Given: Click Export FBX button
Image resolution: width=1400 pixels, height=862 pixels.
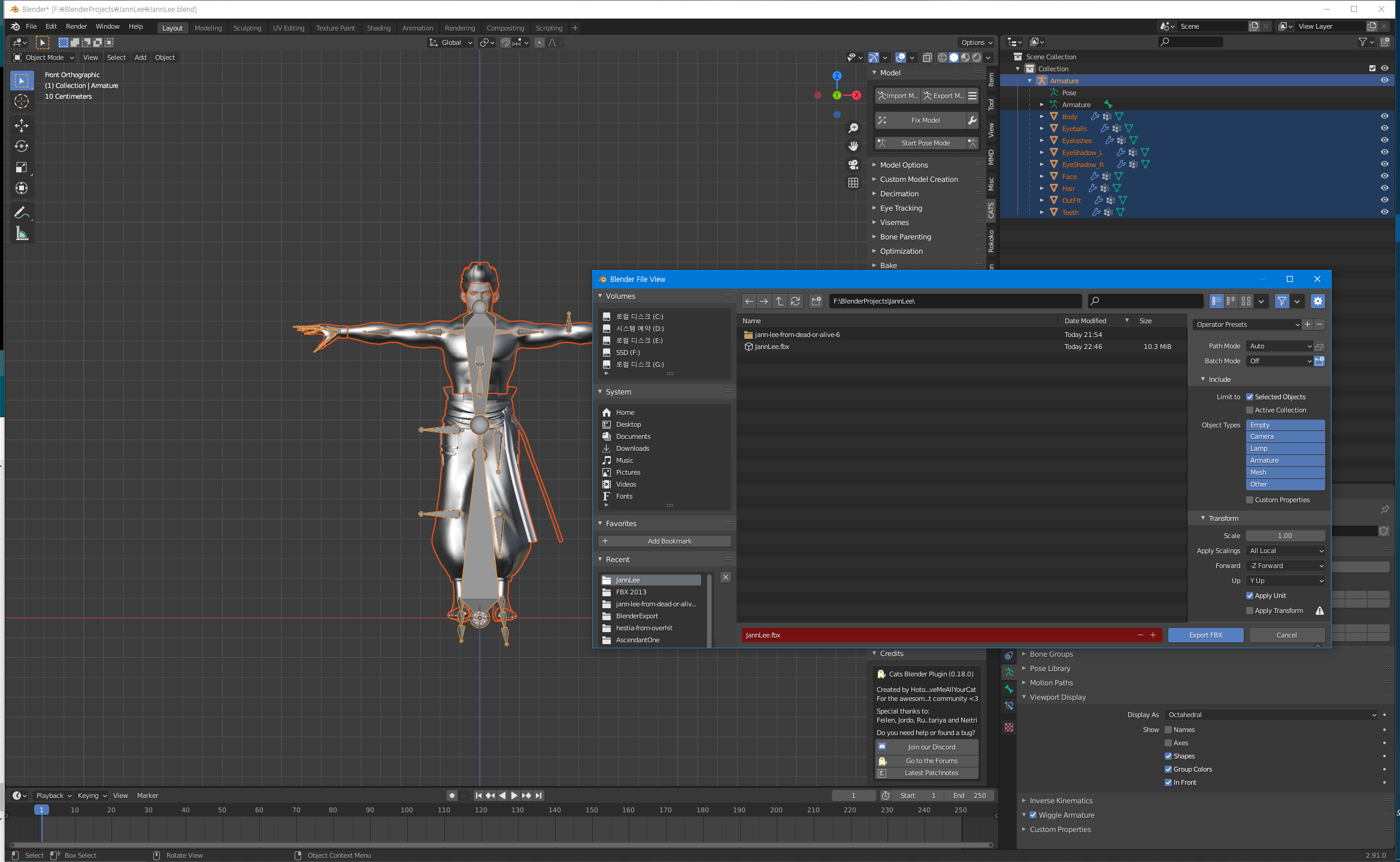Looking at the screenshot, I should pos(1205,635).
